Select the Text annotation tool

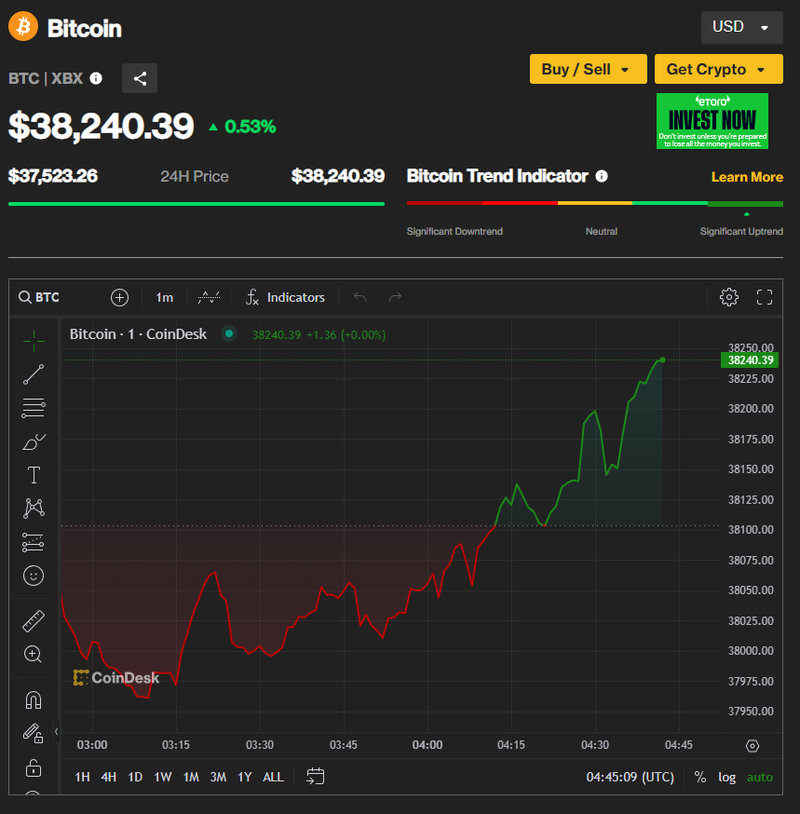point(33,475)
